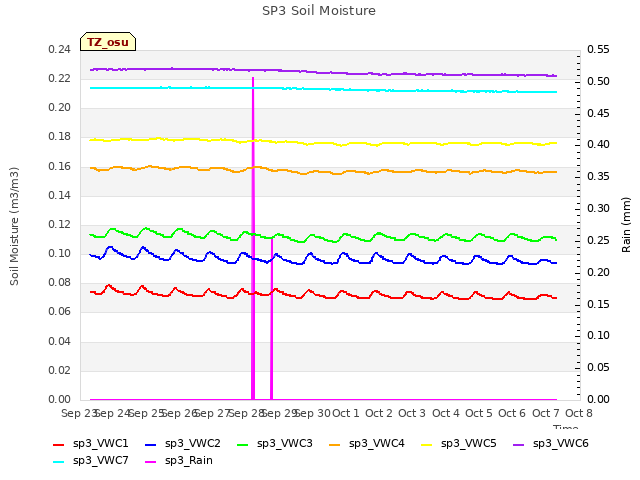Click the Oct 2 x-axis tick label
Image resolution: width=640 pixels, height=480 pixels.
pos(379,413)
